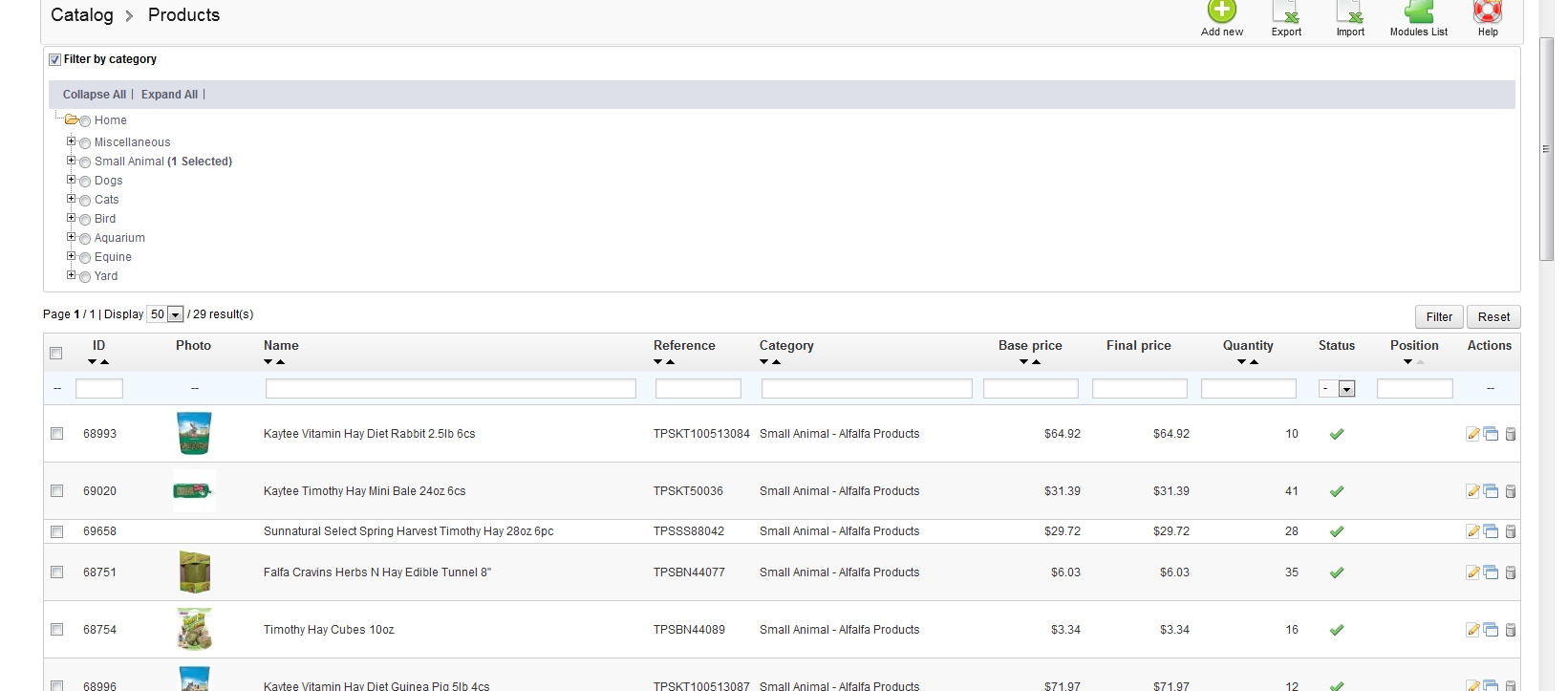Delete product 69020 via trash icon
The width and height of the screenshot is (1568, 691).
[x=1511, y=491]
